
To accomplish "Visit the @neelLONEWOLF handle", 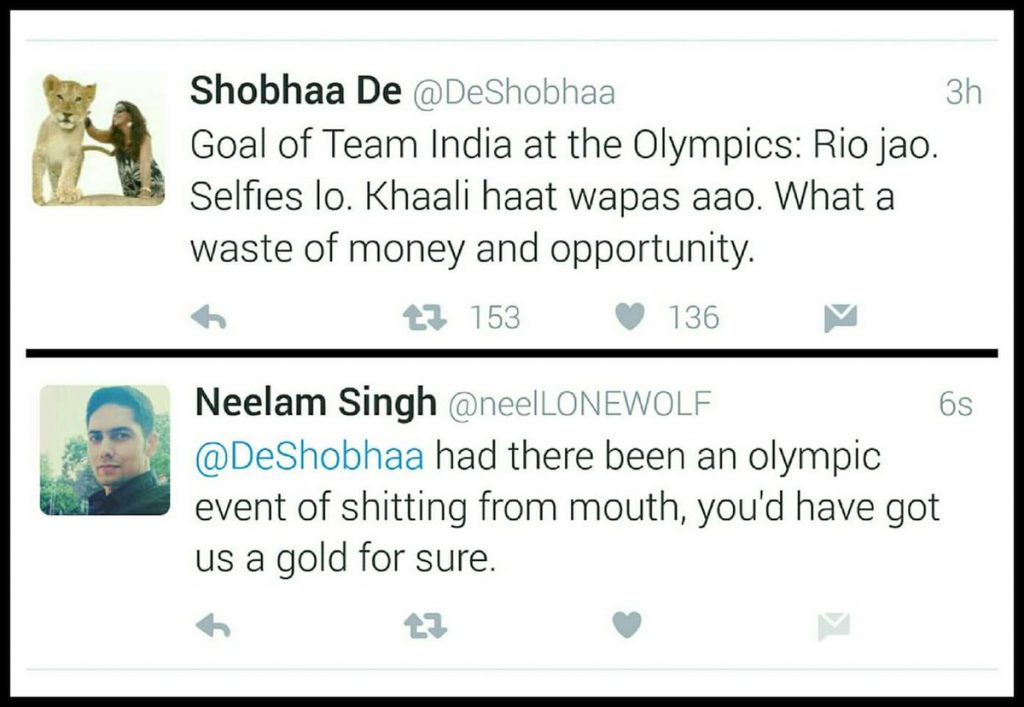I will [578, 403].
